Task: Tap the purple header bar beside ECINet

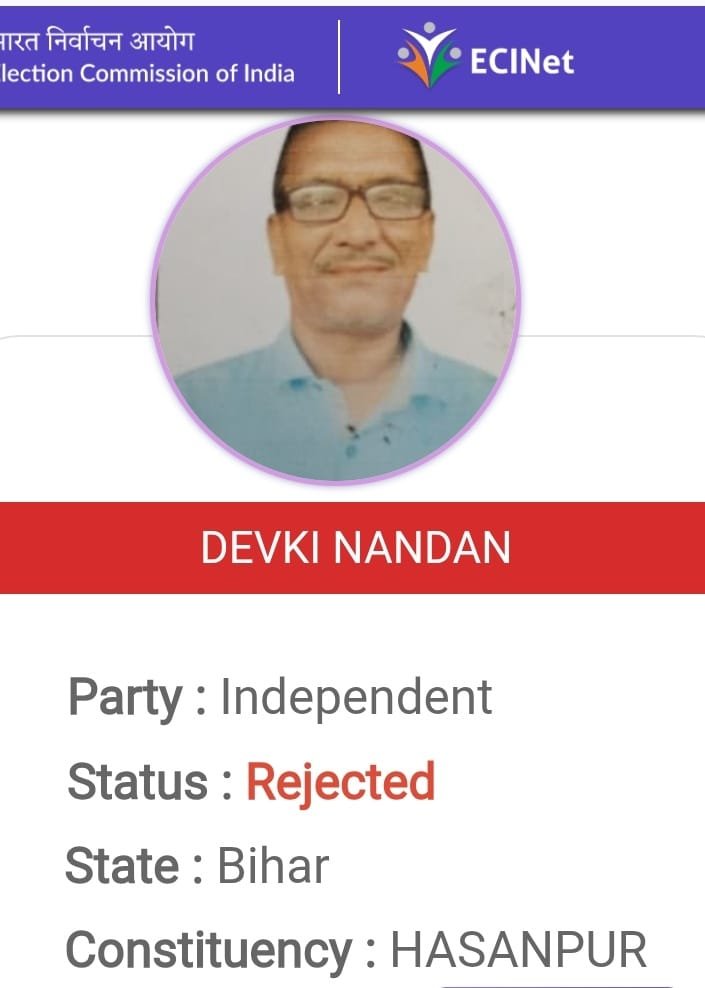Action: click(636, 58)
